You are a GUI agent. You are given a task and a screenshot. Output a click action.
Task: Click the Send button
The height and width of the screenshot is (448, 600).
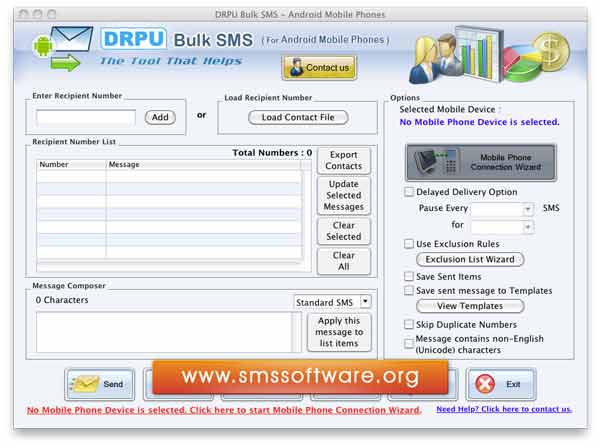(99, 384)
